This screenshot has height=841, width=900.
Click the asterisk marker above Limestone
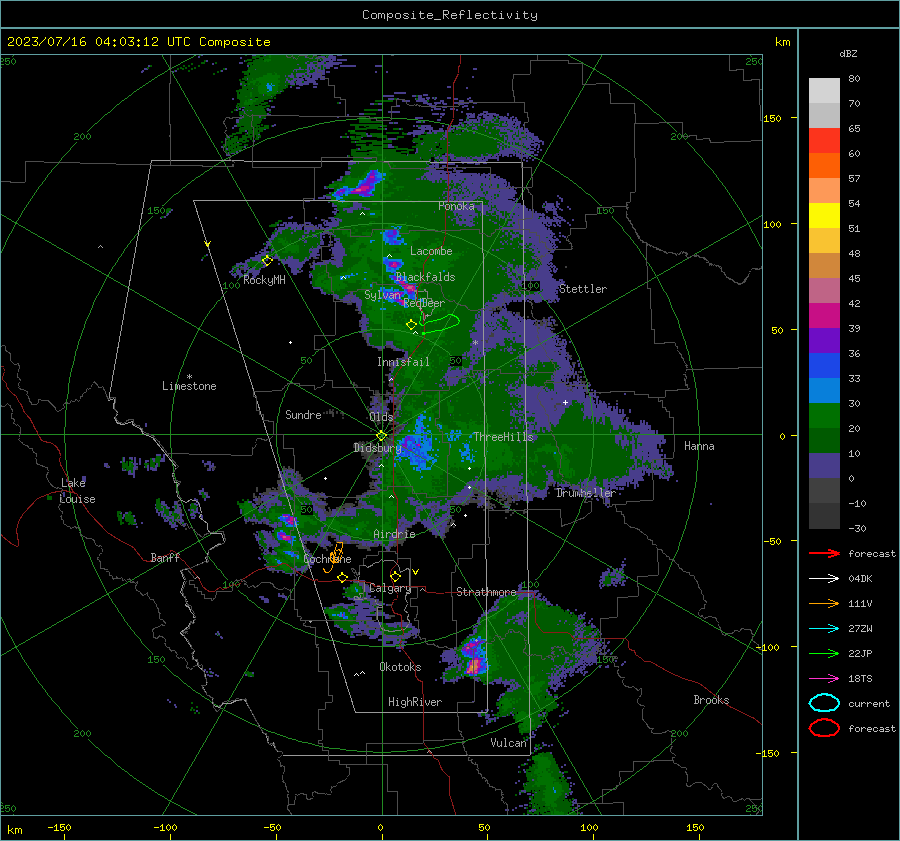[189, 377]
